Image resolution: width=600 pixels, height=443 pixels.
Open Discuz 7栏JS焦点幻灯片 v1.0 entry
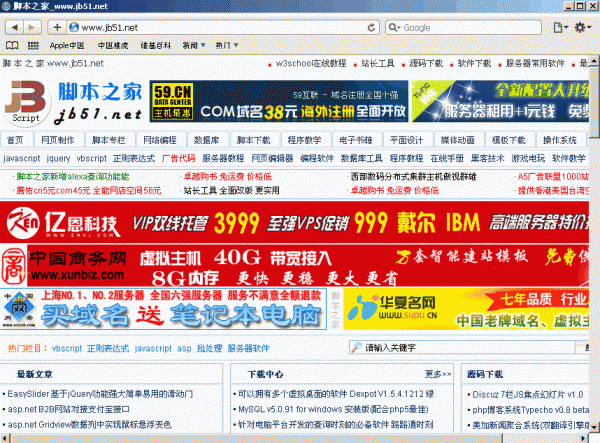point(528,394)
